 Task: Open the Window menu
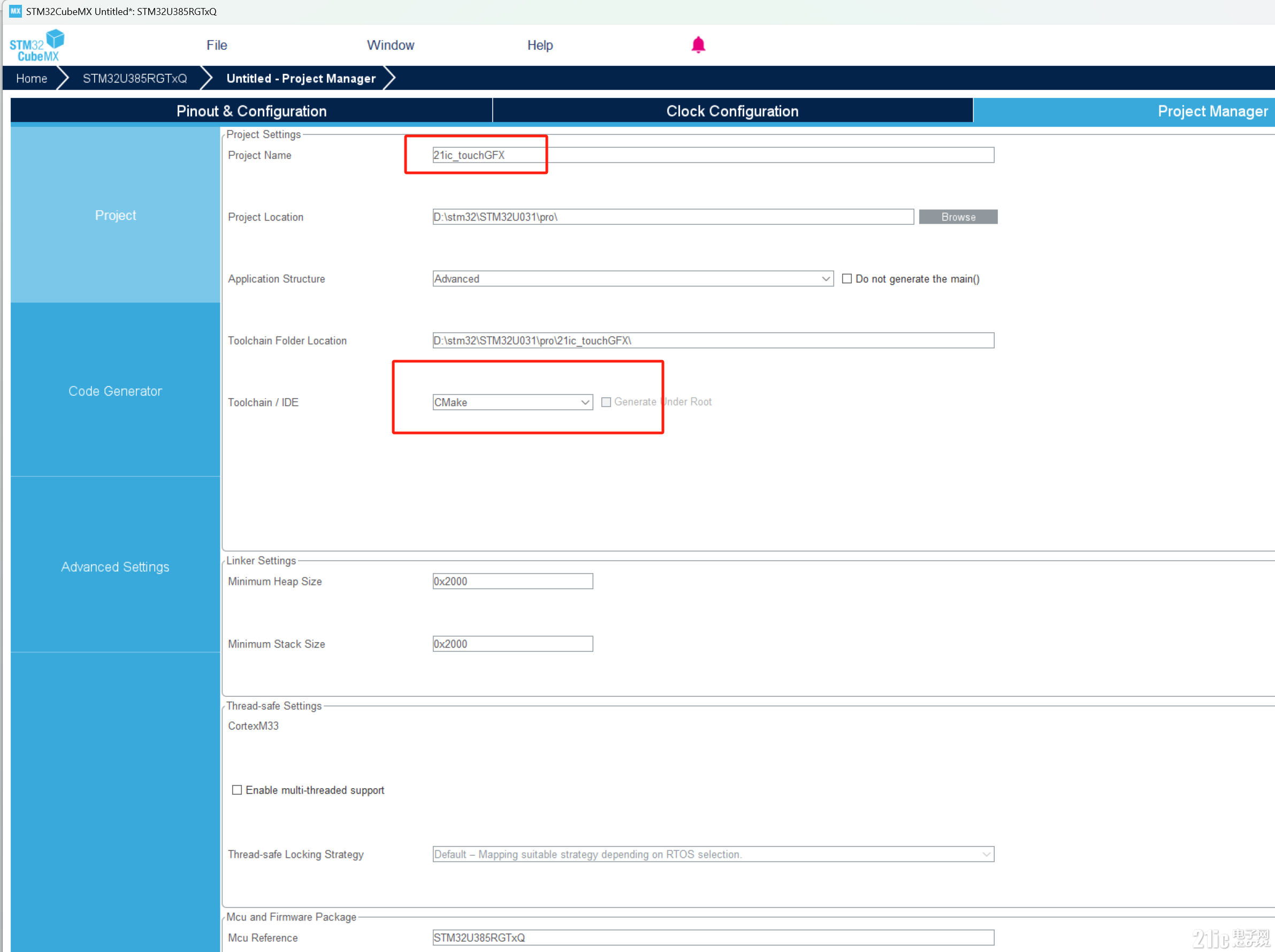(390, 45)
